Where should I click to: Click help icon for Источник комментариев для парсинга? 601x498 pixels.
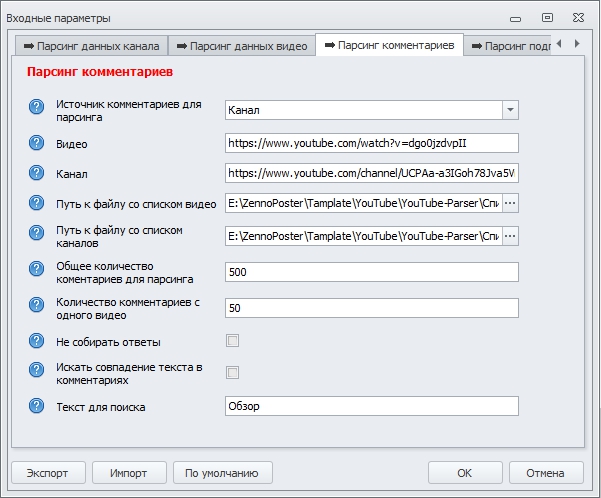click(x=38, y=109)
